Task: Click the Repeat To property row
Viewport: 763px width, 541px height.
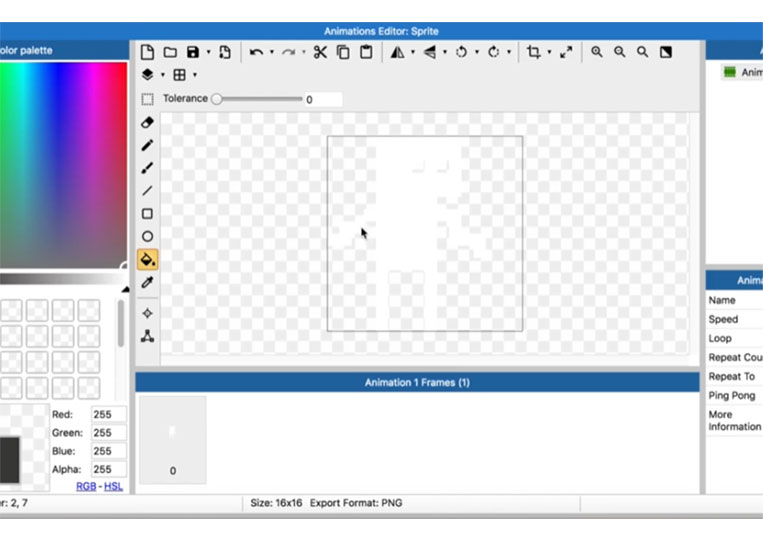Action: [x=734, y=377]
